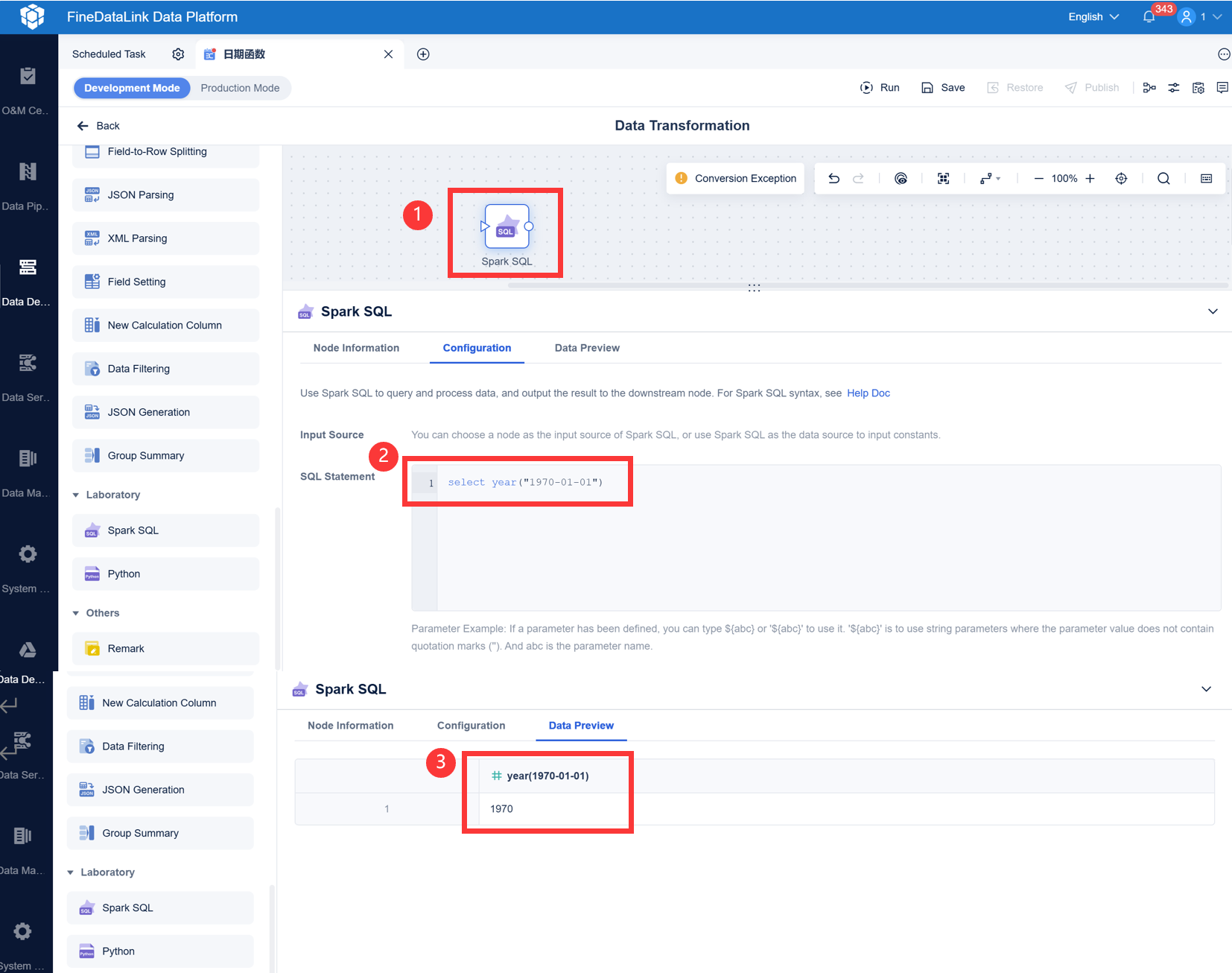Collapse the Spark SQL configuration panel
1232x973 pixels.
[1213, 311]
